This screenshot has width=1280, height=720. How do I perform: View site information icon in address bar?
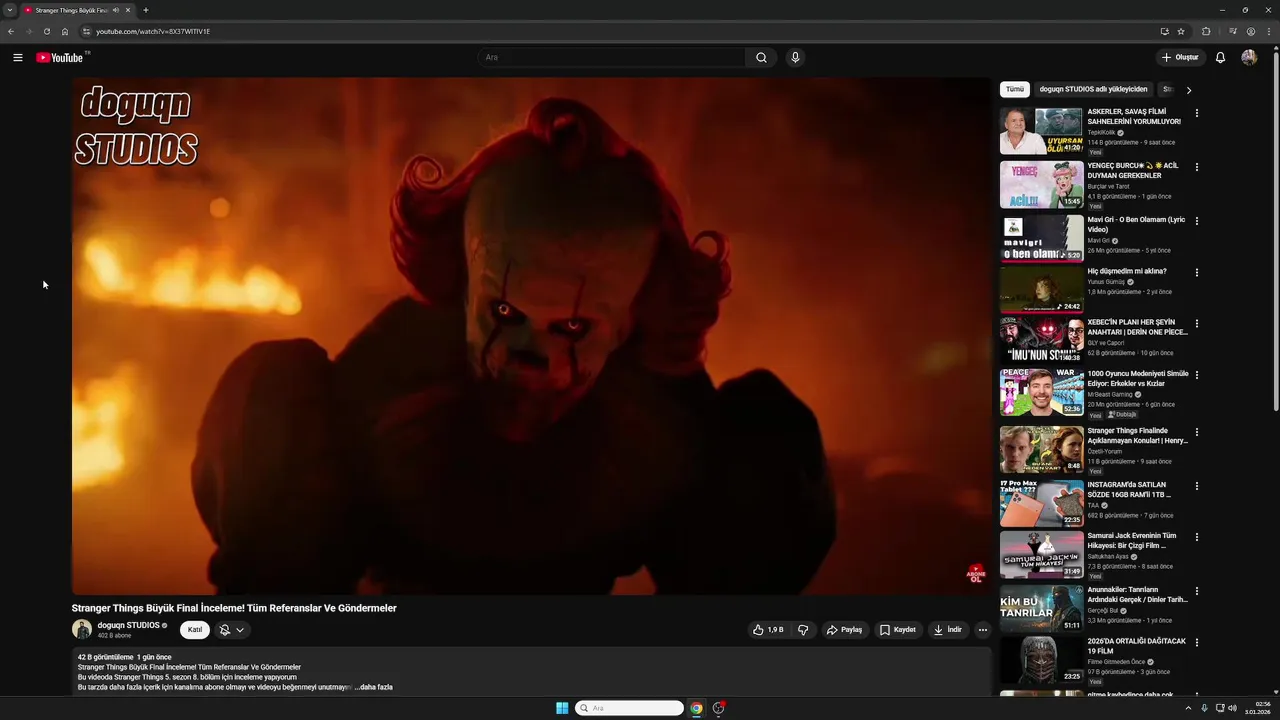(x=87, y=31)
